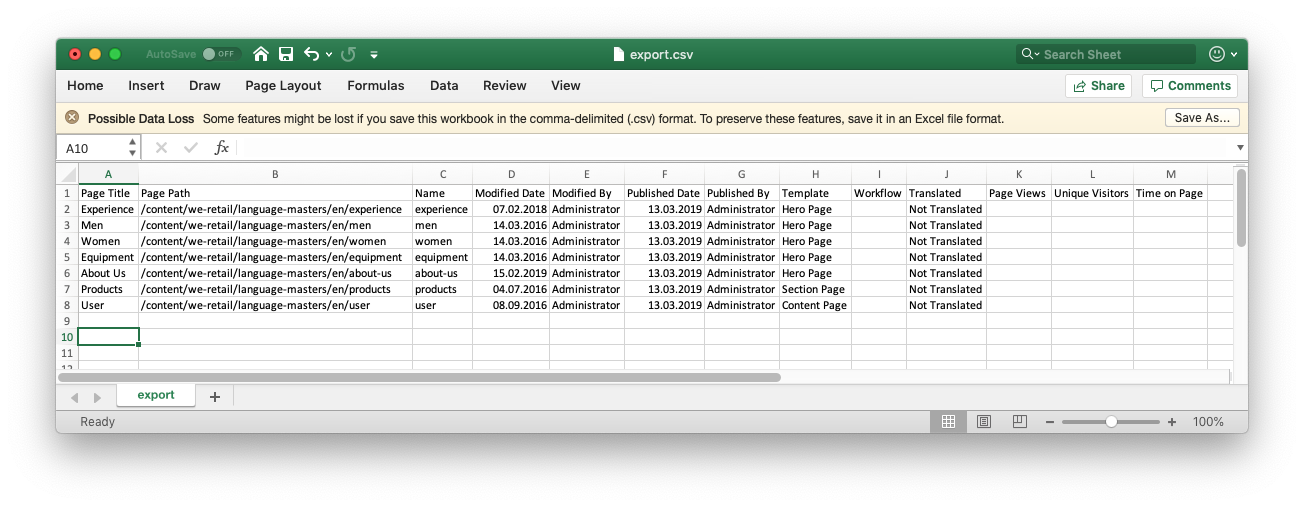The width and height of the screenshot is (1304, 507).
Task: Select the cell with /content/we-retail/language-masters/en/about-us
Action: point(275,273)
